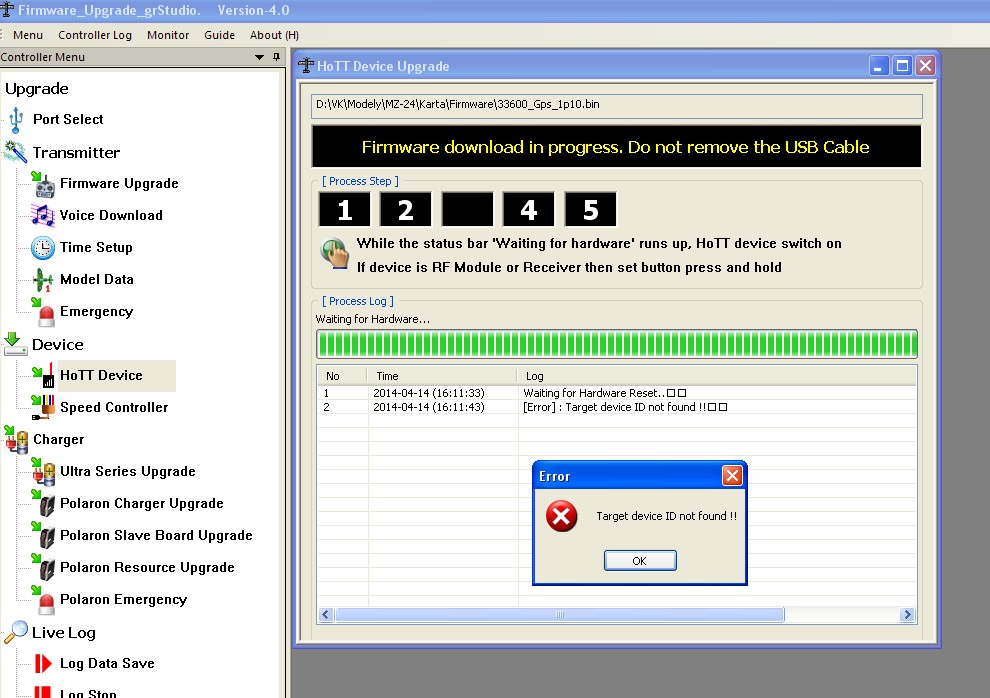Viewport: 990px width, 698px height.
Task: Select the Emergency siren icon
Action: pos(43,313)
